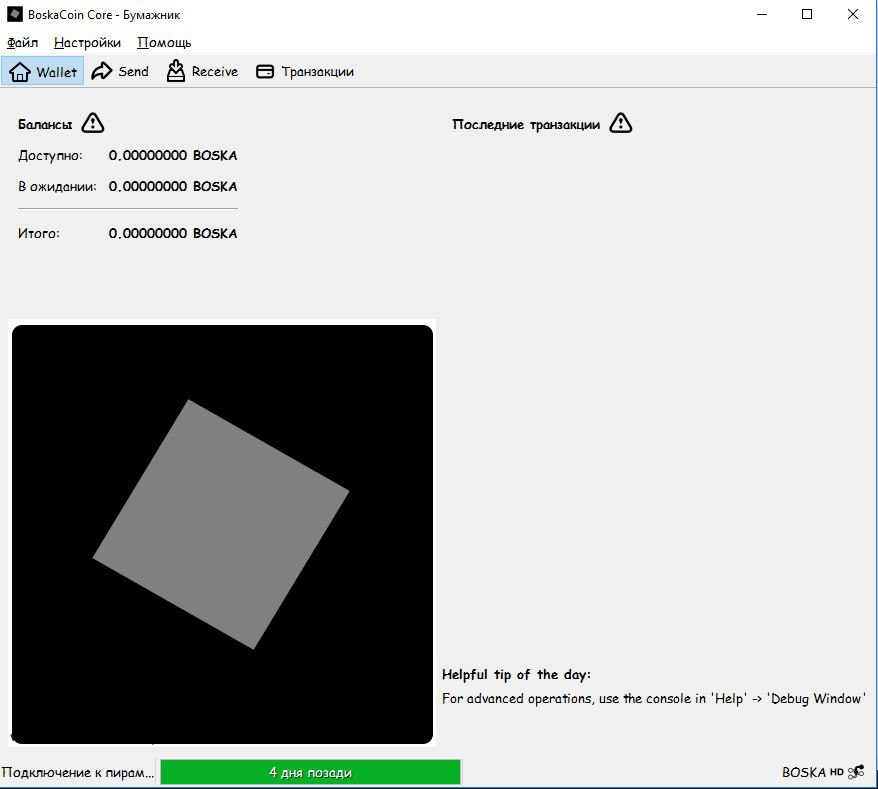878x789 pixels.
Task: Click the BoskaCoin app icon in title bar
Action: click(x=15, y=15)
